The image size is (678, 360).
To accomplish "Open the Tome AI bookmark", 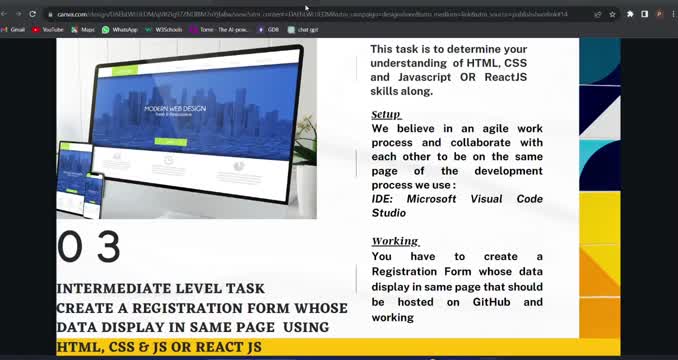I will pos(219,30).
